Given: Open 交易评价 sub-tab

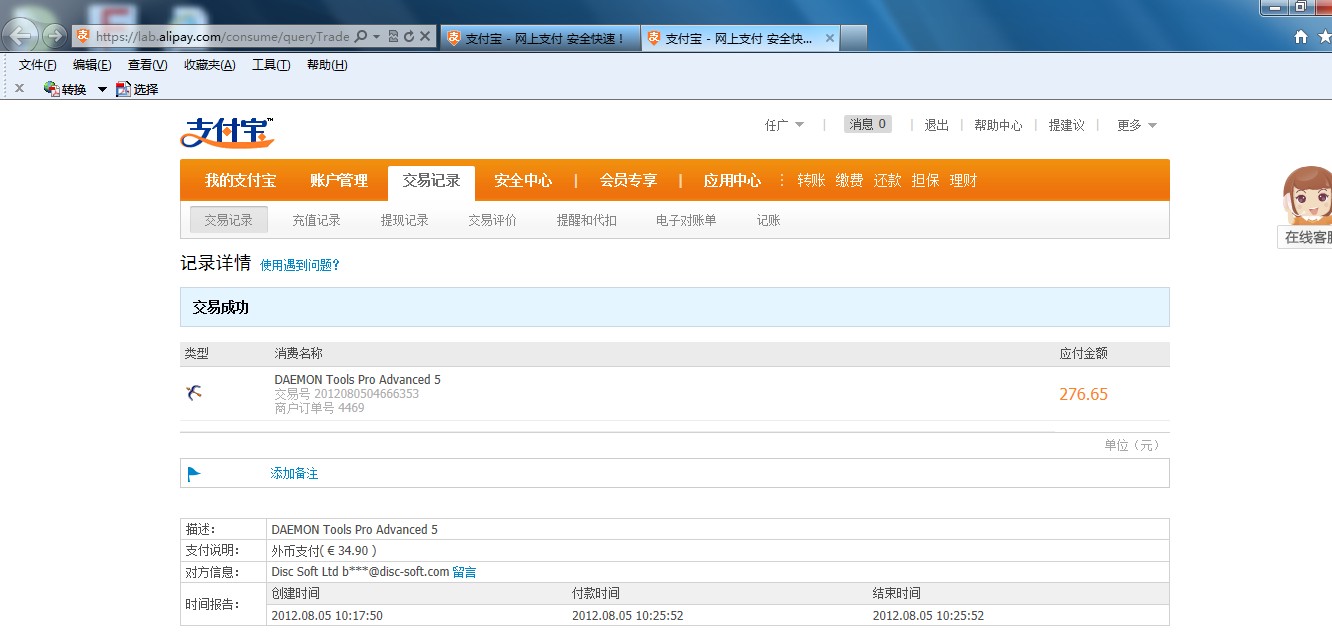Looking at the screenshot, I should coord(492,220).
